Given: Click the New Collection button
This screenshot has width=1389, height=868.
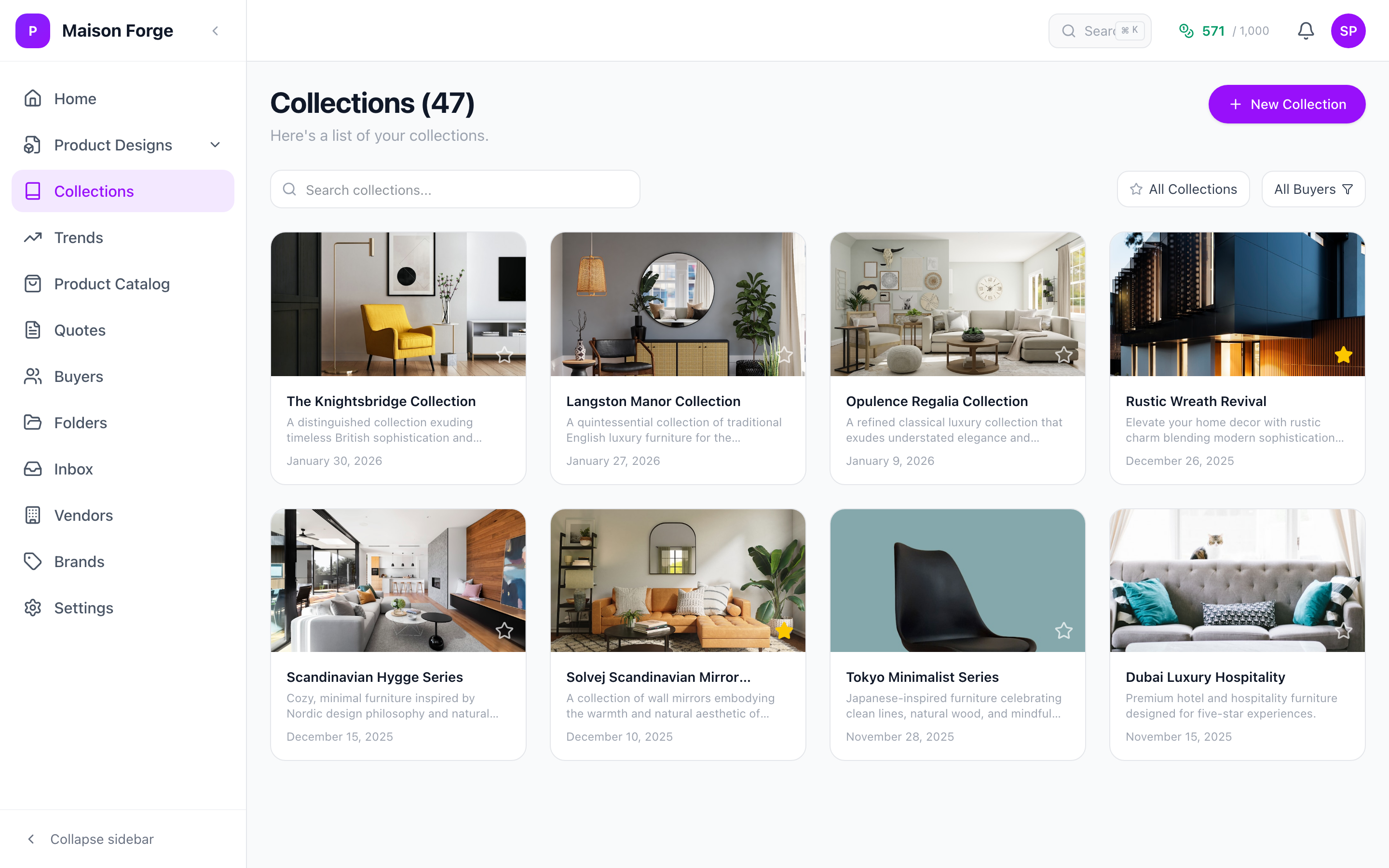Looking at the screenshot, I should pyautogui.click(x=1286, y=104).
